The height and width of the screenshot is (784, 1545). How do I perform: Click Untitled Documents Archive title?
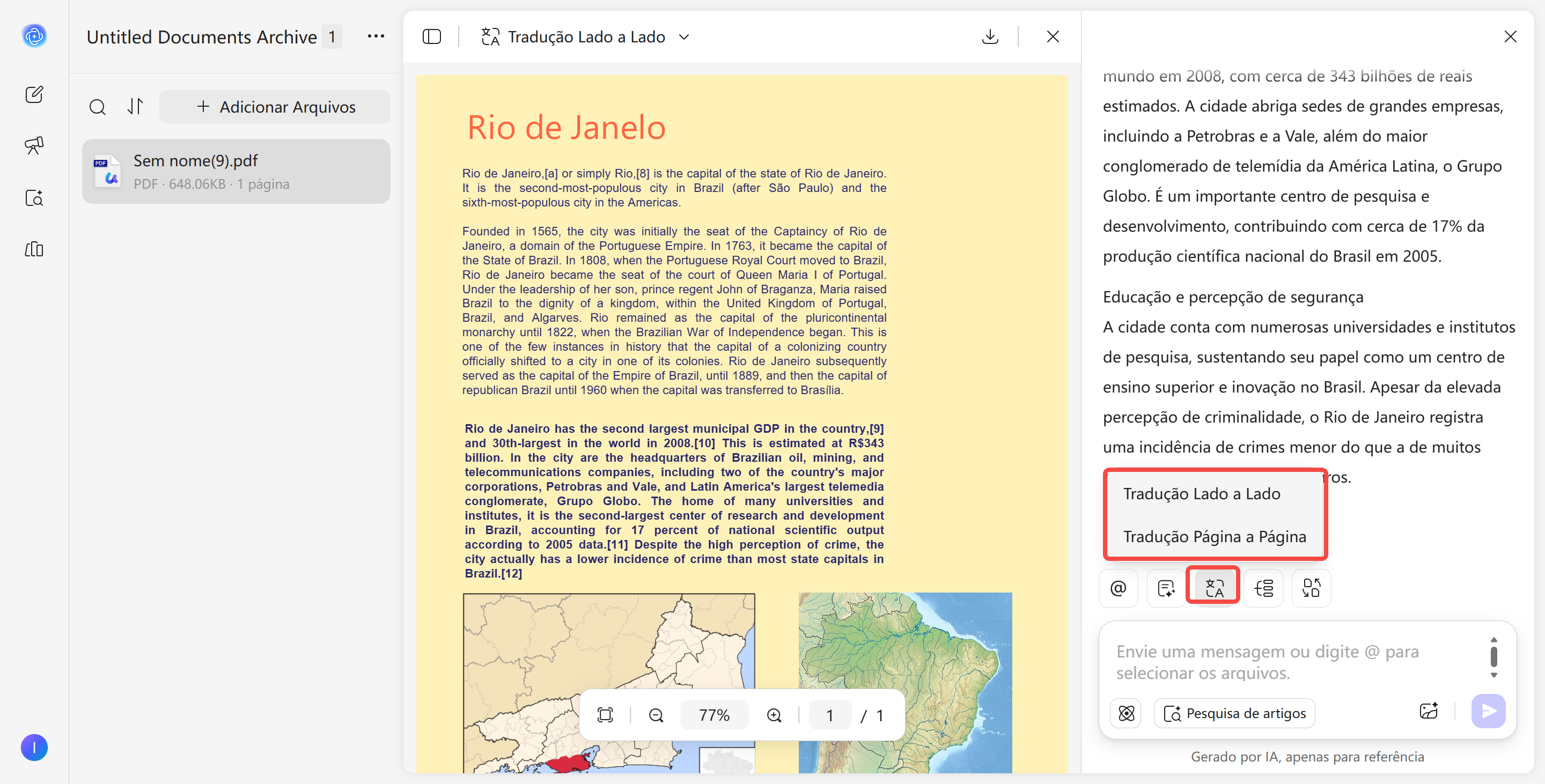pos(202,36)
